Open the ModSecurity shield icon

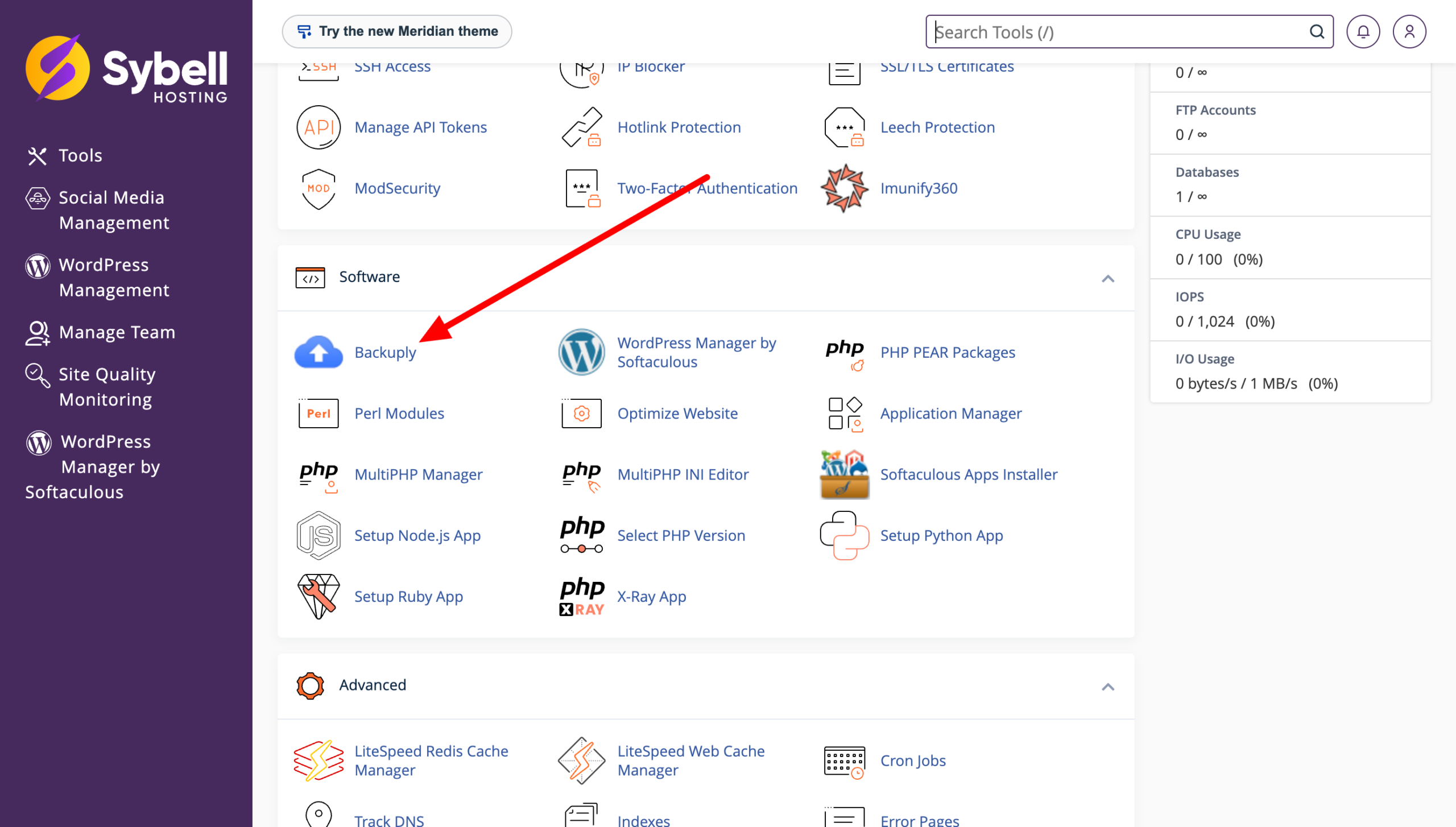pos(318,189)
